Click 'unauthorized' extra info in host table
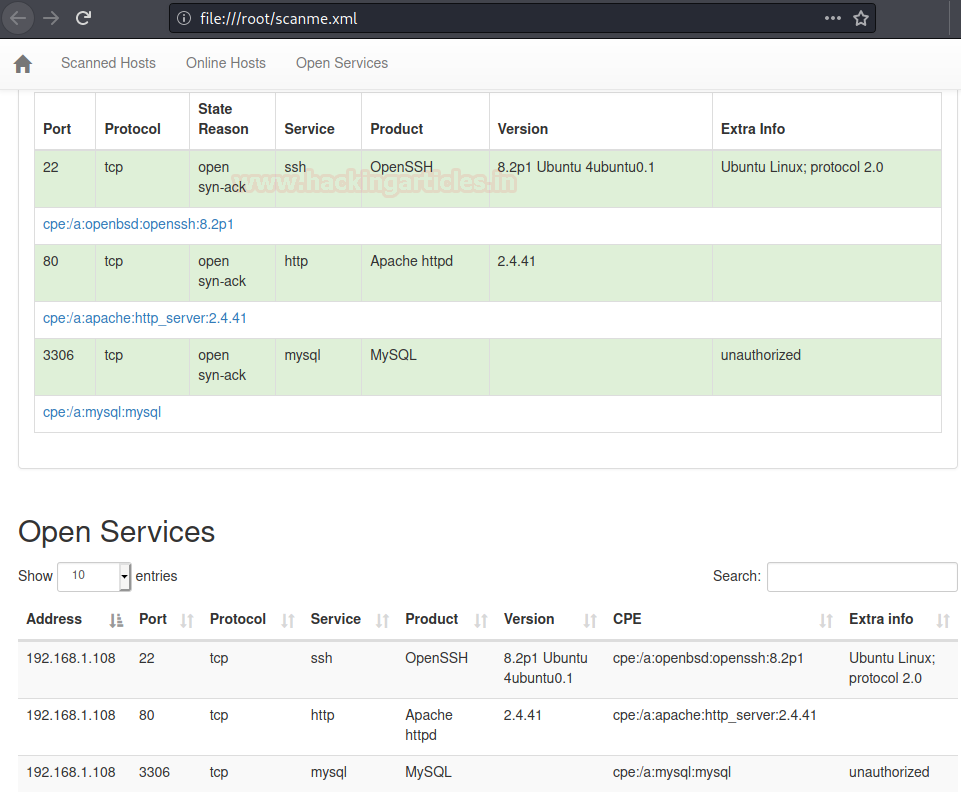 pos(761,355)
